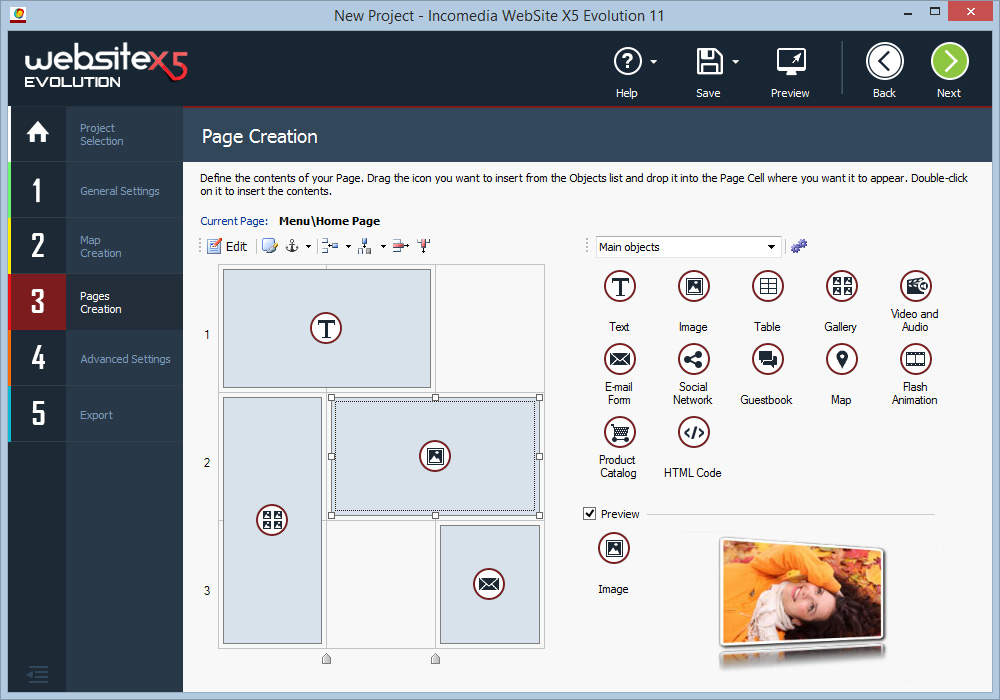
Task: Click the Next button
Action: coord(949,61)
